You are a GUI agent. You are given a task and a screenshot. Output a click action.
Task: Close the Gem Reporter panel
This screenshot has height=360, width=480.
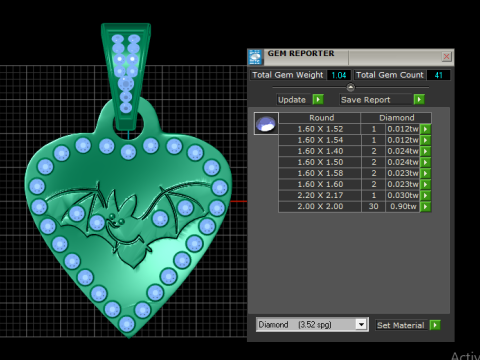pyautogui.click(x=446, y=56)
